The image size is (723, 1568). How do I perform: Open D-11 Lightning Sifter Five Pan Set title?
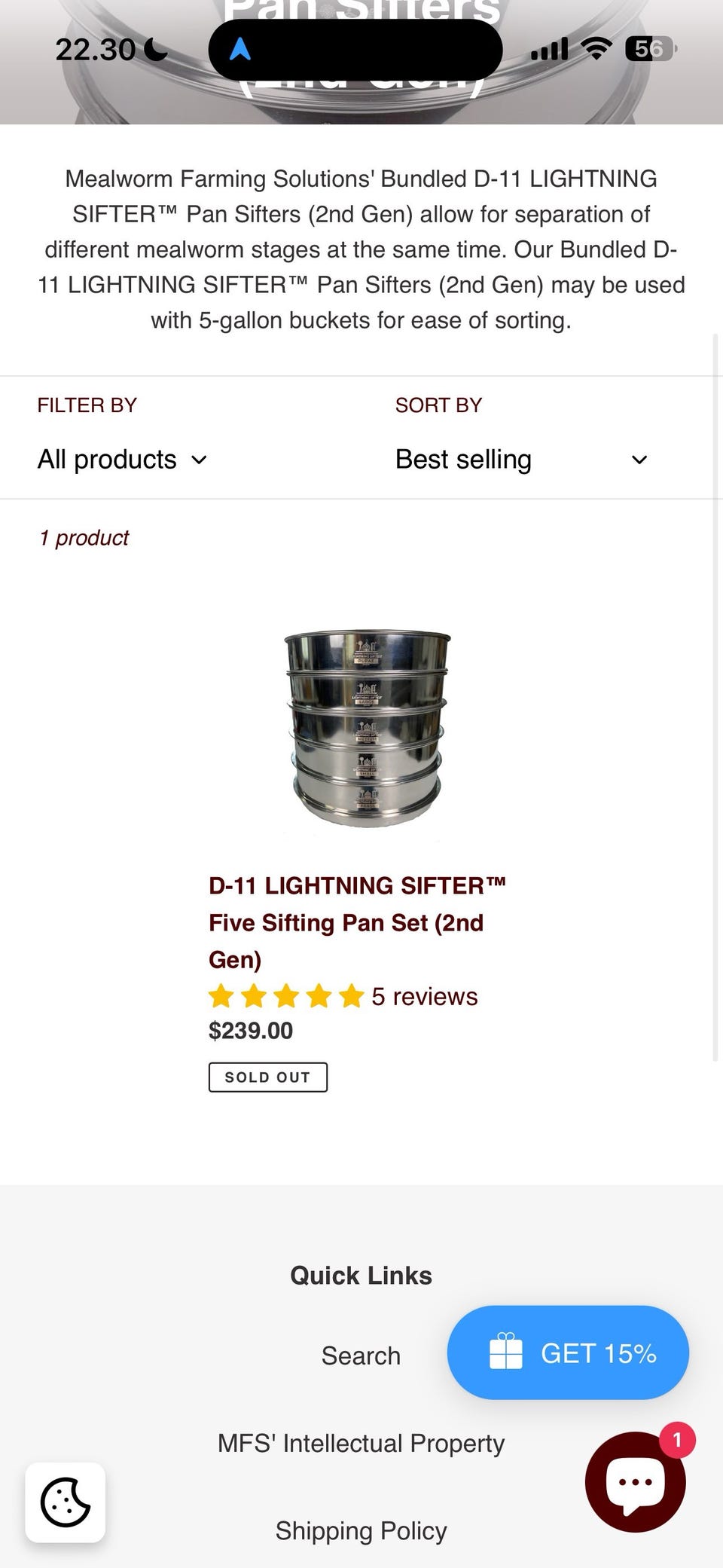pos(357,922)
